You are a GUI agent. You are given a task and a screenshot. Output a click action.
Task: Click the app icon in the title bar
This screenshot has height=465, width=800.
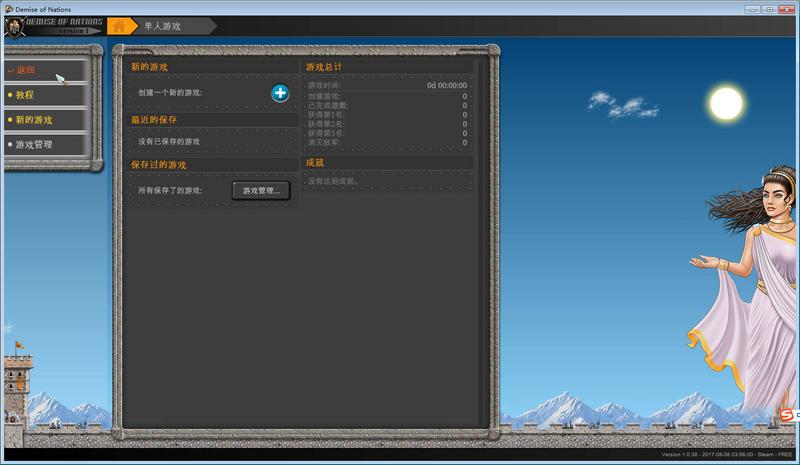(x=8, y=8)
